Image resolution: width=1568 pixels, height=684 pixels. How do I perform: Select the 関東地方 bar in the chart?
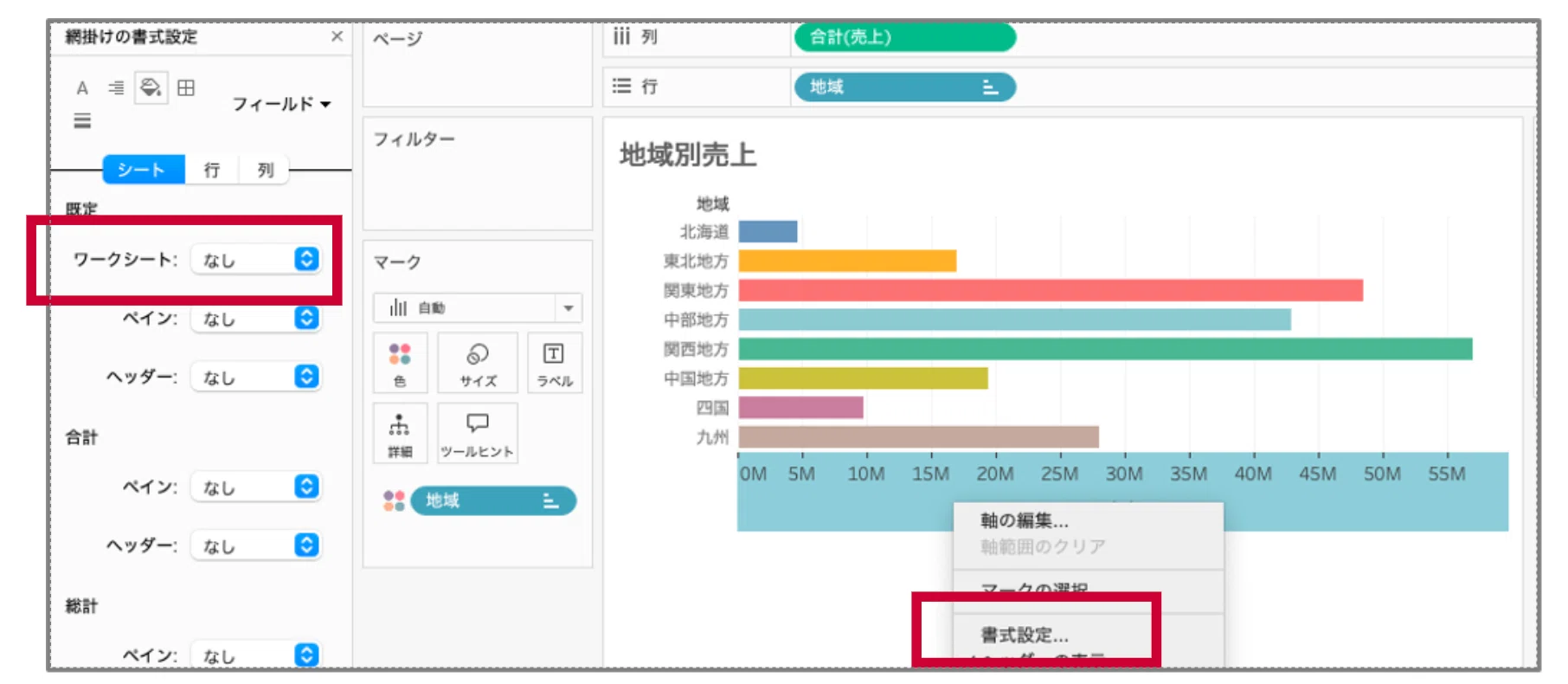1051,290
